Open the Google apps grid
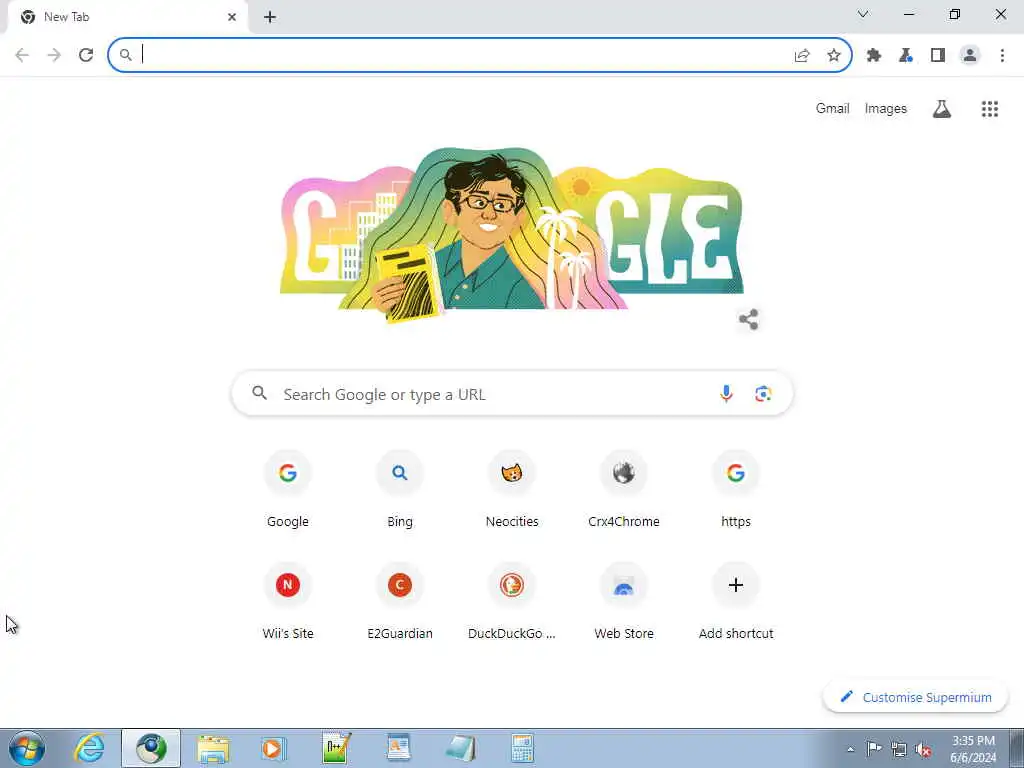 point(990,109)
